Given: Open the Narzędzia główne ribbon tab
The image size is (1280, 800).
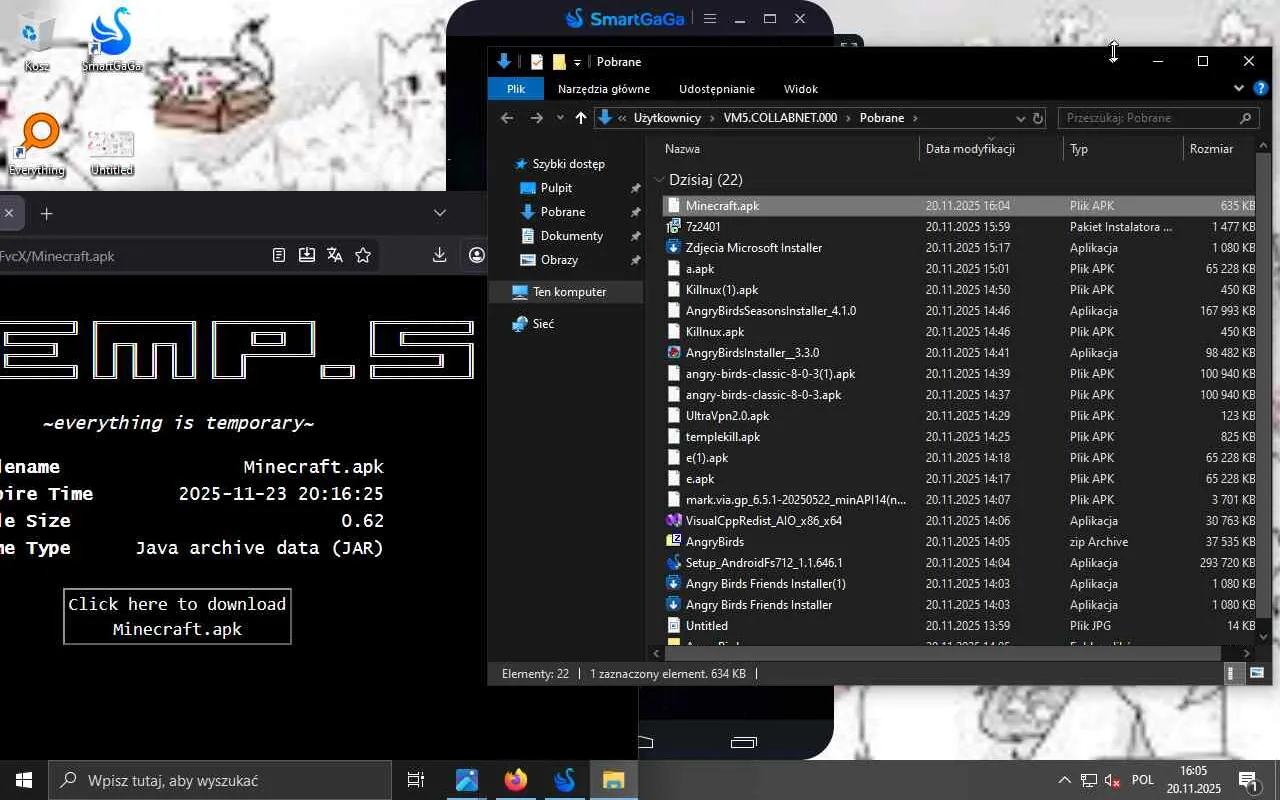Looking at the screenshot, I should click(x=604, y=89).
